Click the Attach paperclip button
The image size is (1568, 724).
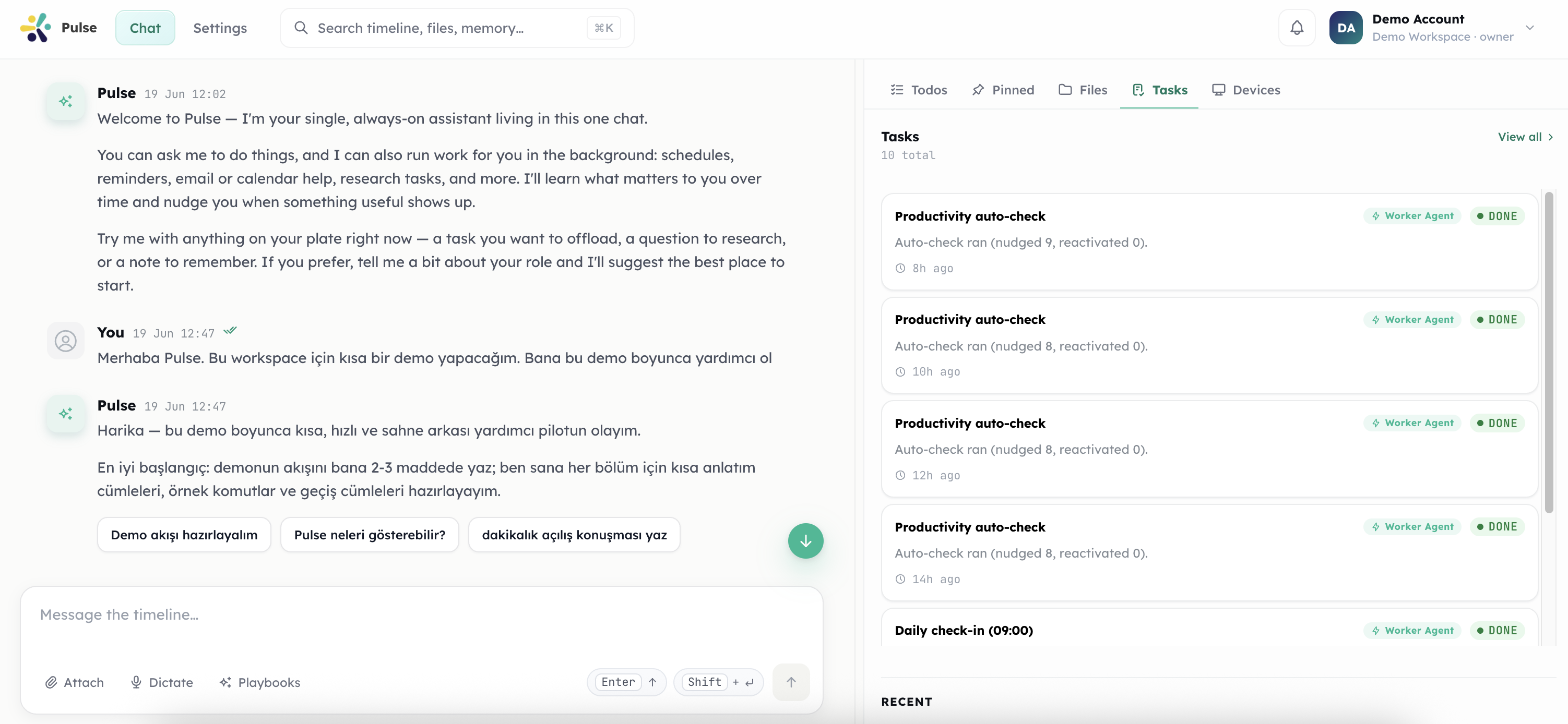(x=74, y=683)
